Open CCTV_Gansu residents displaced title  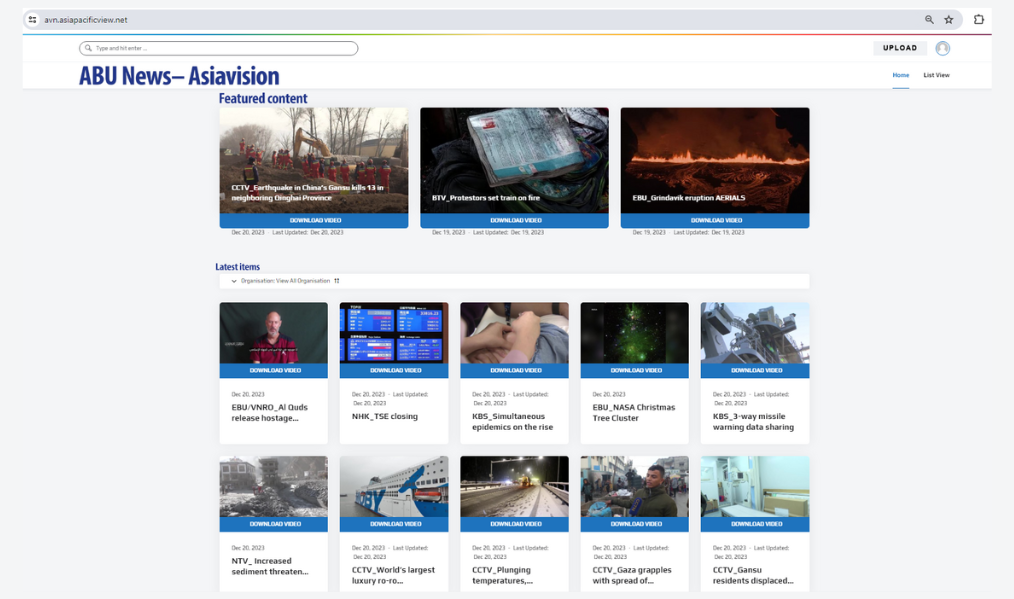pyautogui.click(x=753, y=575)
